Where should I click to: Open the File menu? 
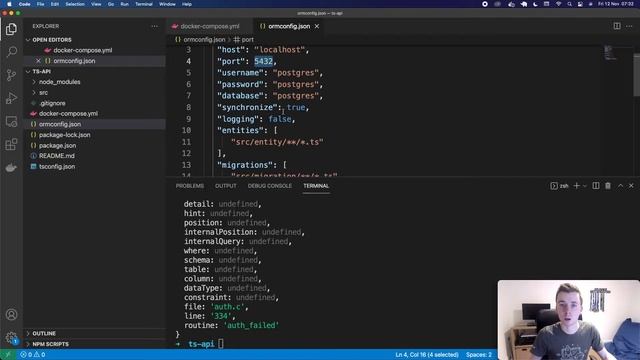pyautogui.click(x=40, y=4)
